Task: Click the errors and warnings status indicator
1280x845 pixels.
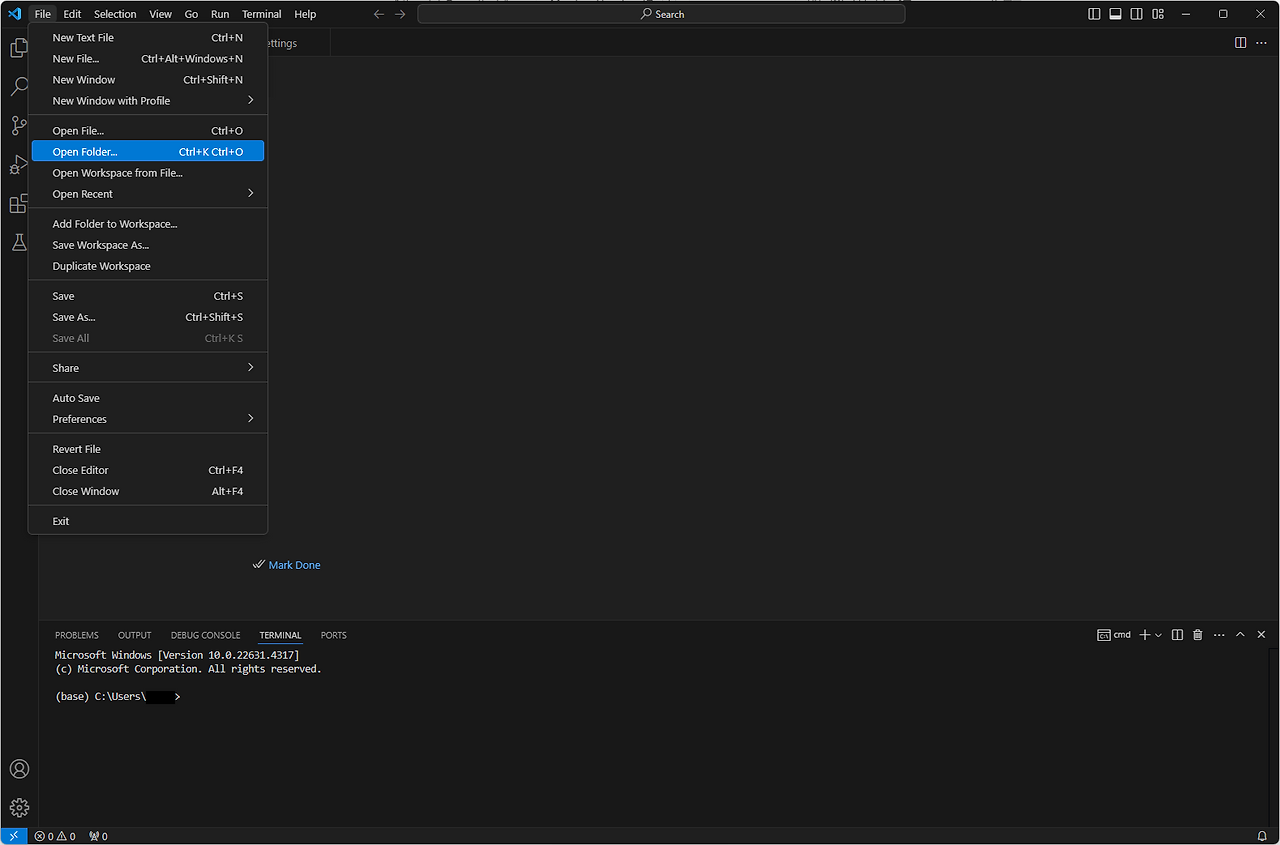Action: point(54,836)
